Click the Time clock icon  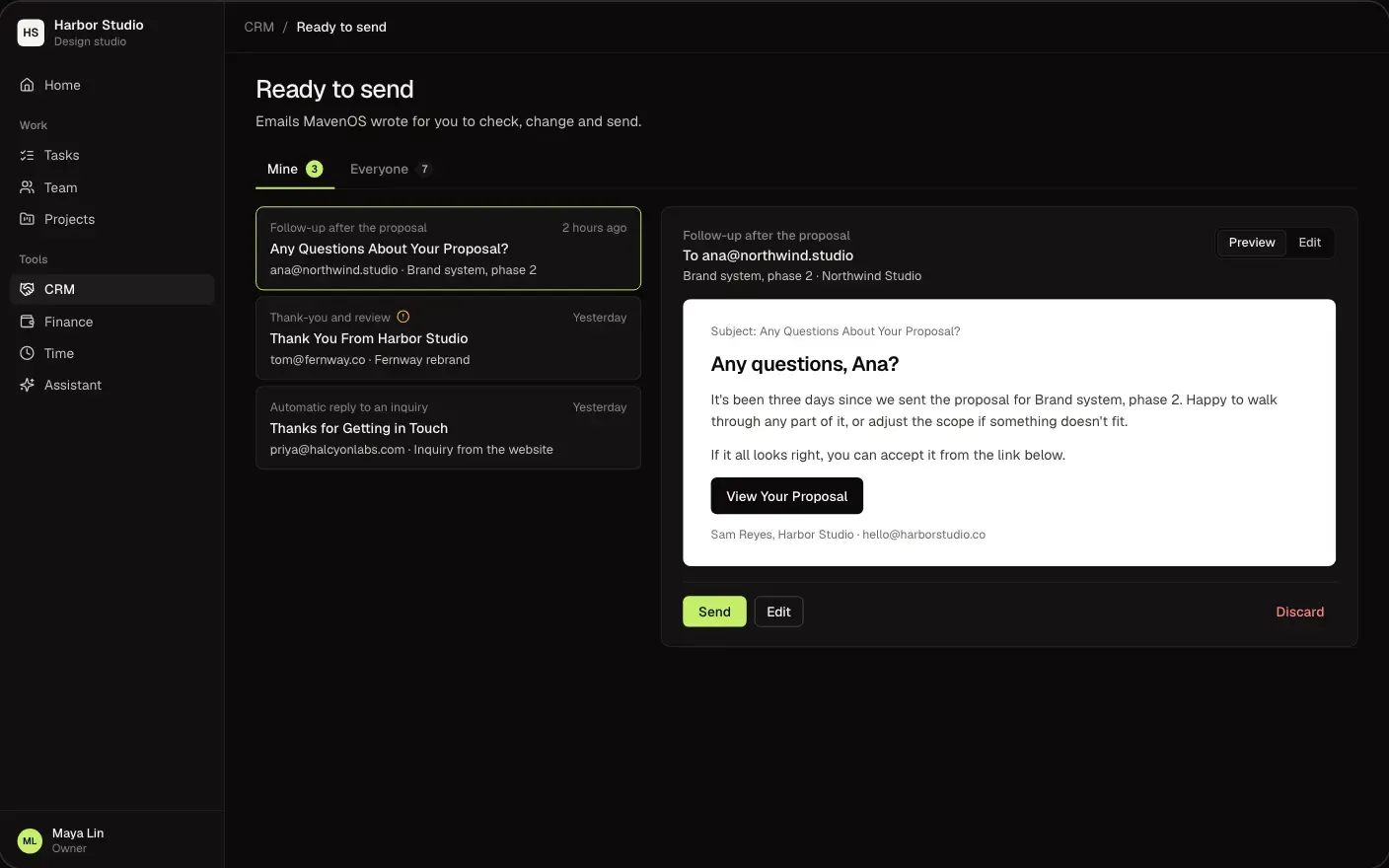coord(28,353)
